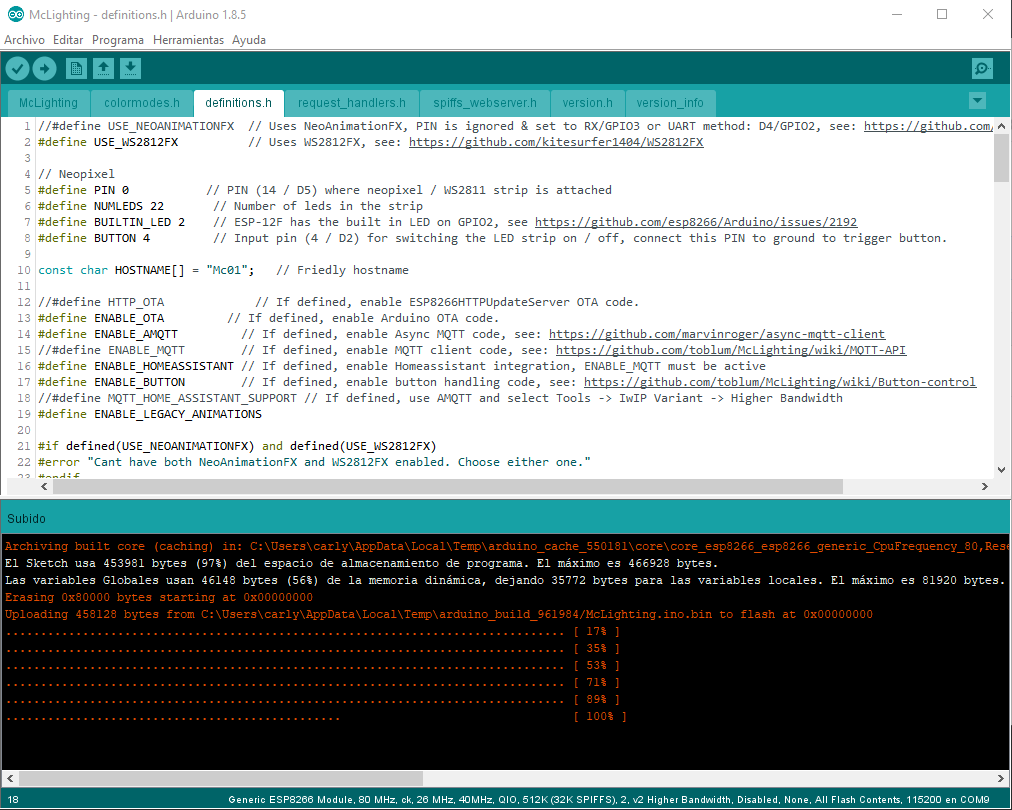Screen dimensions: 1012x810
Task: Open the Serial Monitor magnifier icon
Action: (982, 68)
